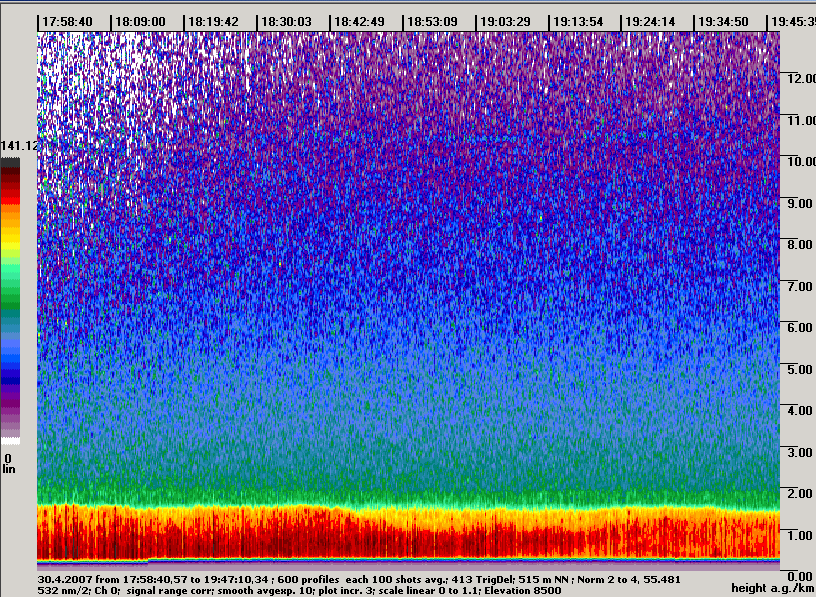The width and height of the screenshot is (816, 597).
Task: Click the '532 nm/2; Ch 0' caption line
Action: 299,591
